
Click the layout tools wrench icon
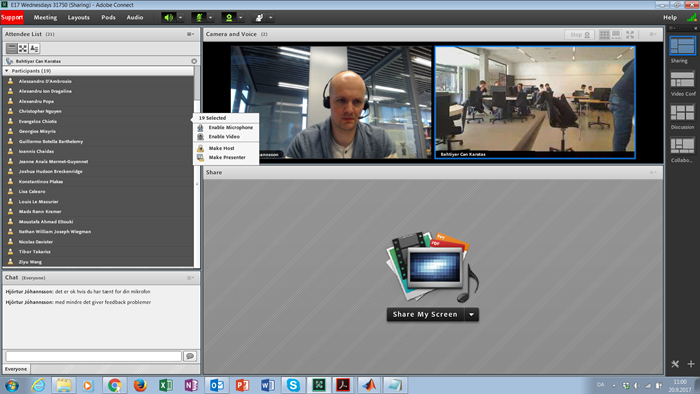(x=675, y=364)
